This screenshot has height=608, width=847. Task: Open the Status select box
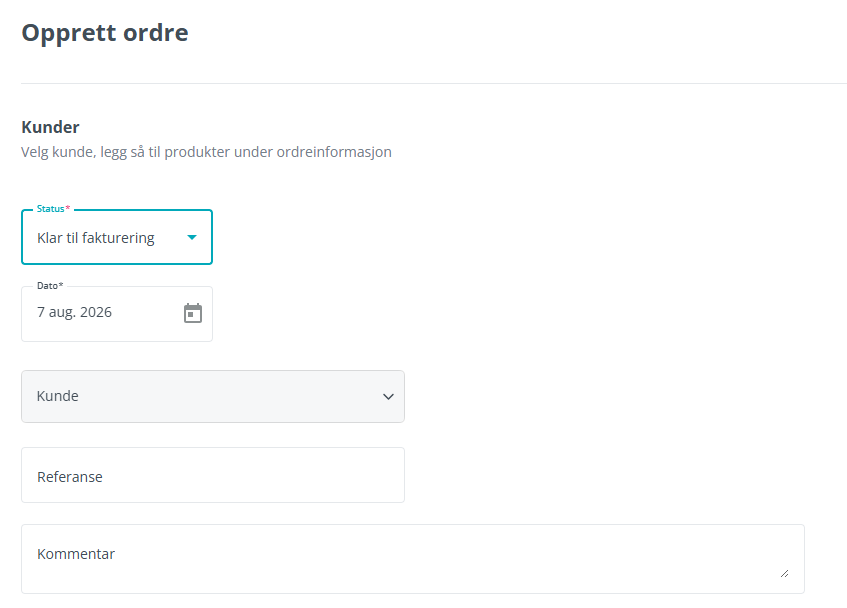coord(117,237)
